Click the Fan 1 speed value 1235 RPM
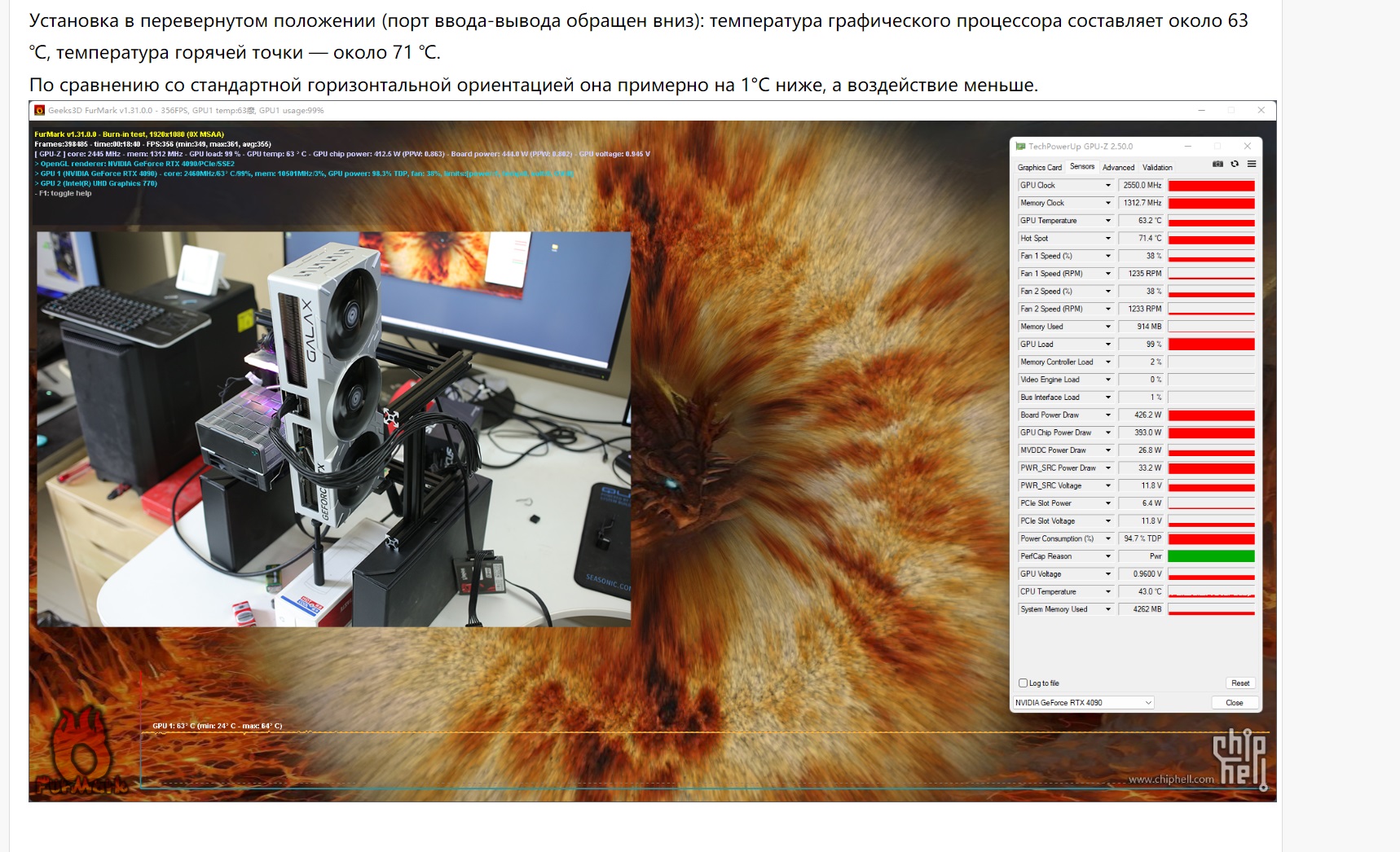 tap(1141, 274)
